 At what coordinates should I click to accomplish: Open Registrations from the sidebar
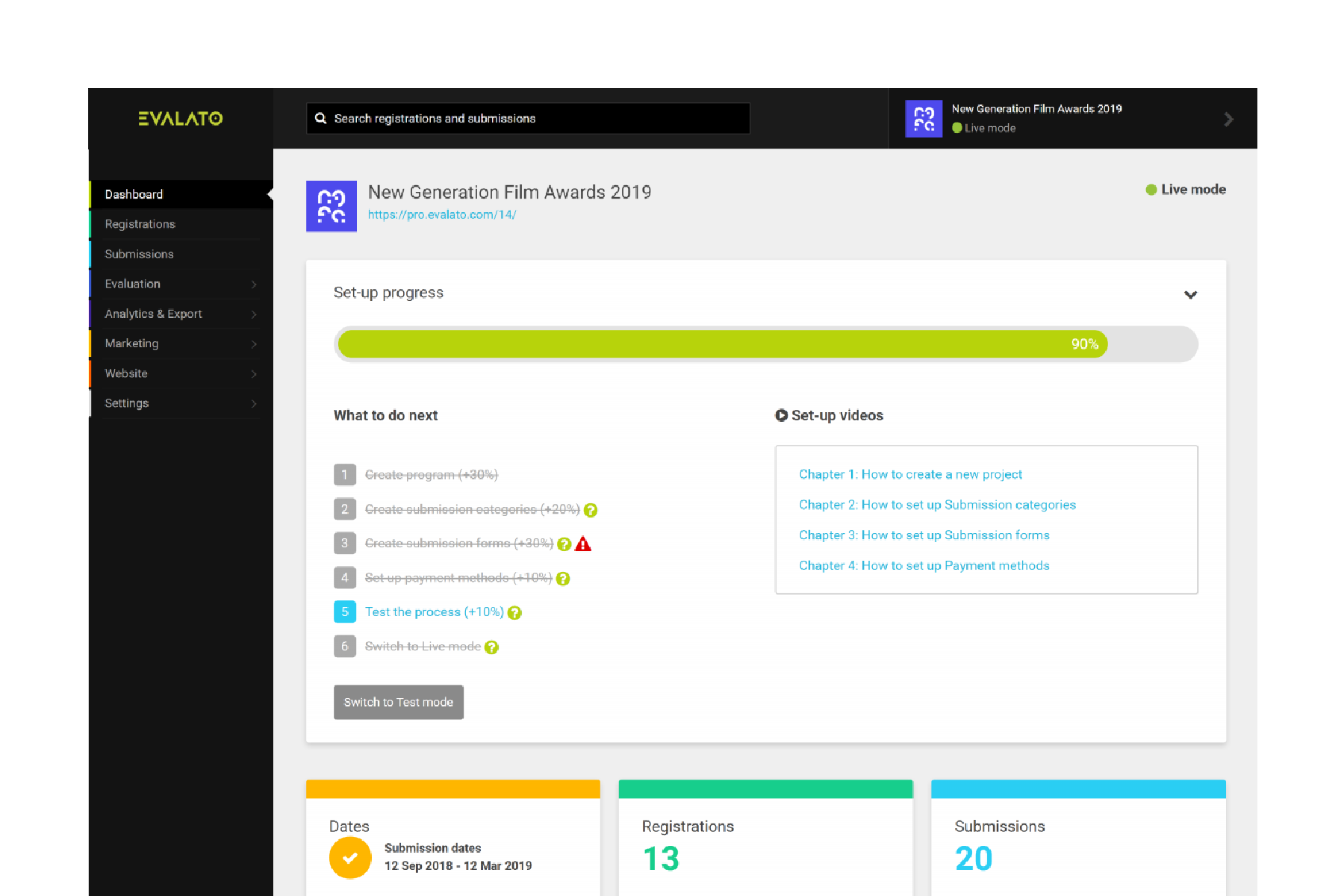140,224
